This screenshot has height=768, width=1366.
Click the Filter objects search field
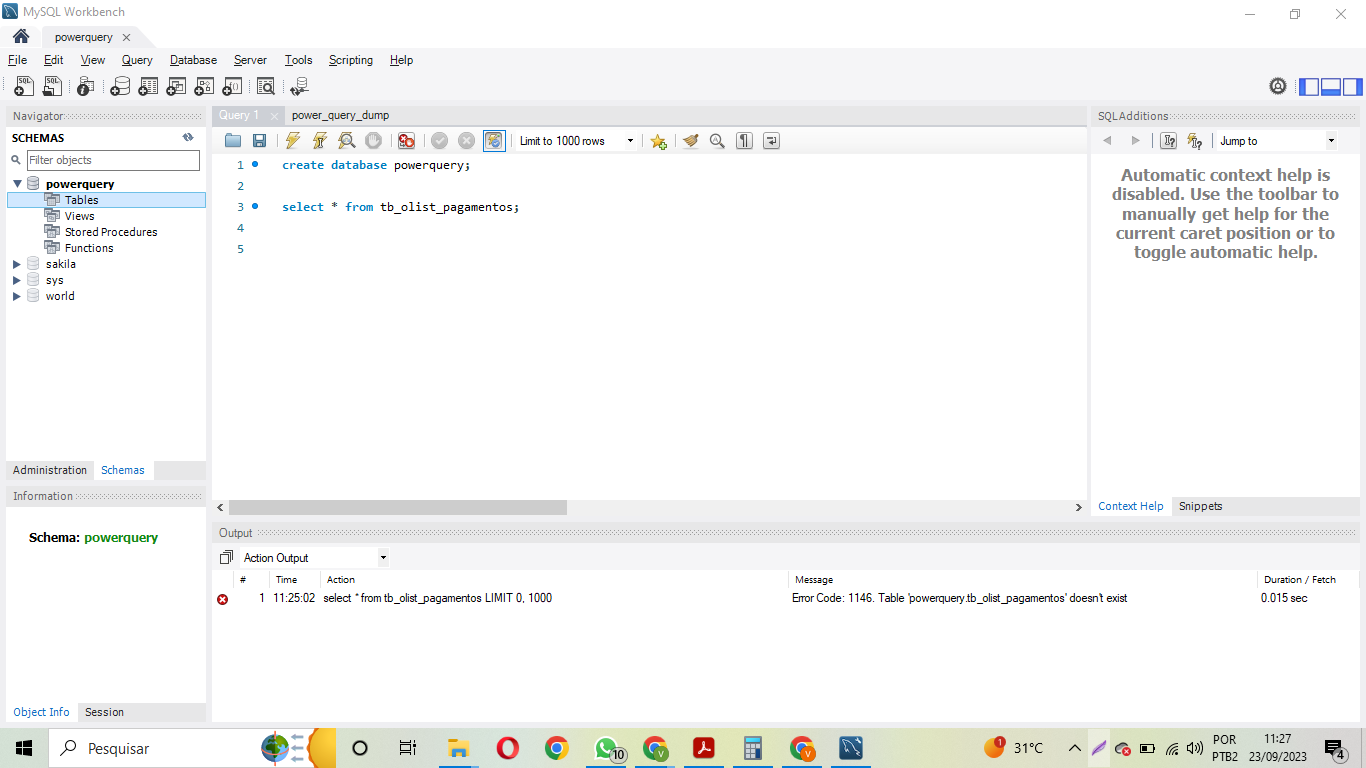[x=113, y=160]
